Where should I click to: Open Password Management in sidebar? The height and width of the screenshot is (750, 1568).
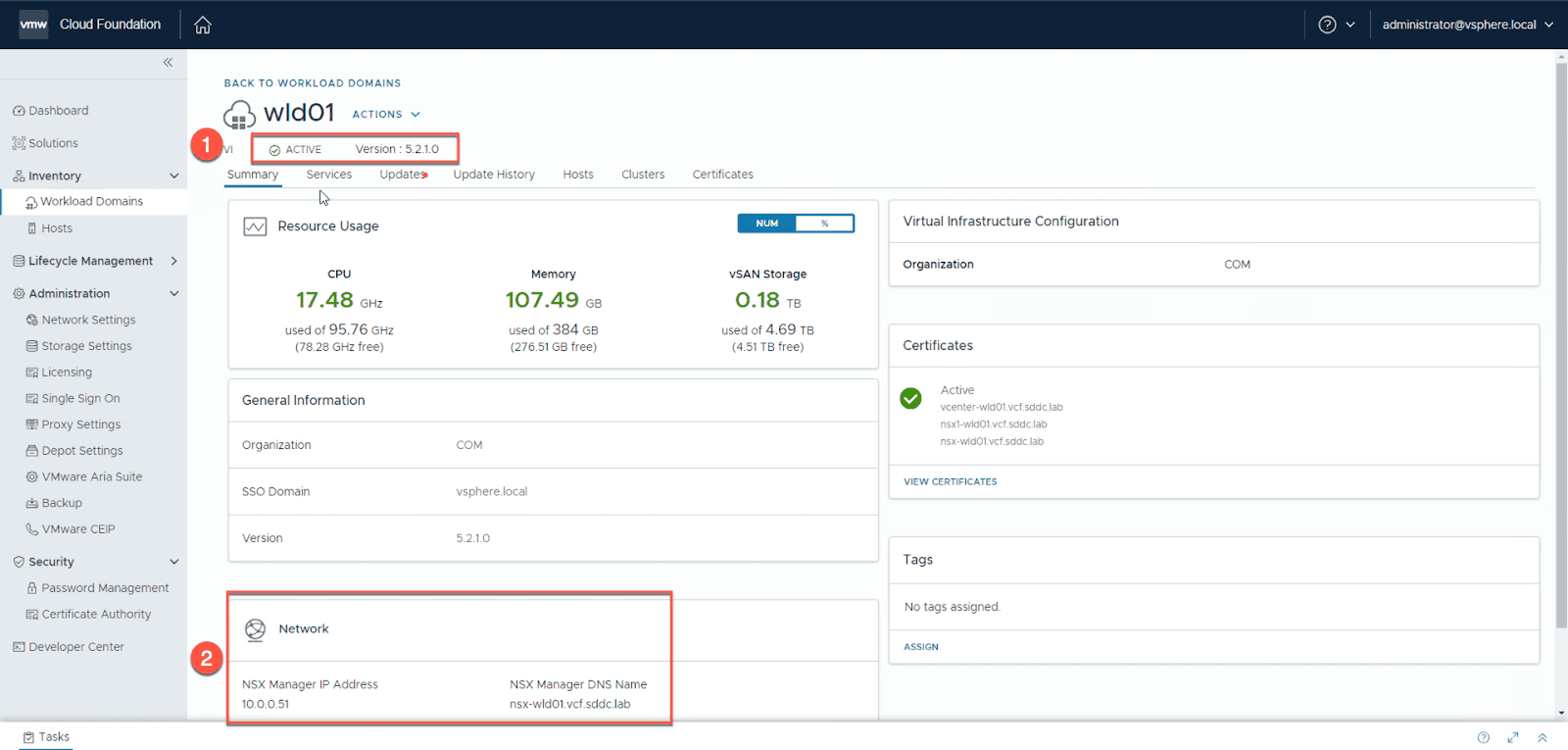pos(105,588)
